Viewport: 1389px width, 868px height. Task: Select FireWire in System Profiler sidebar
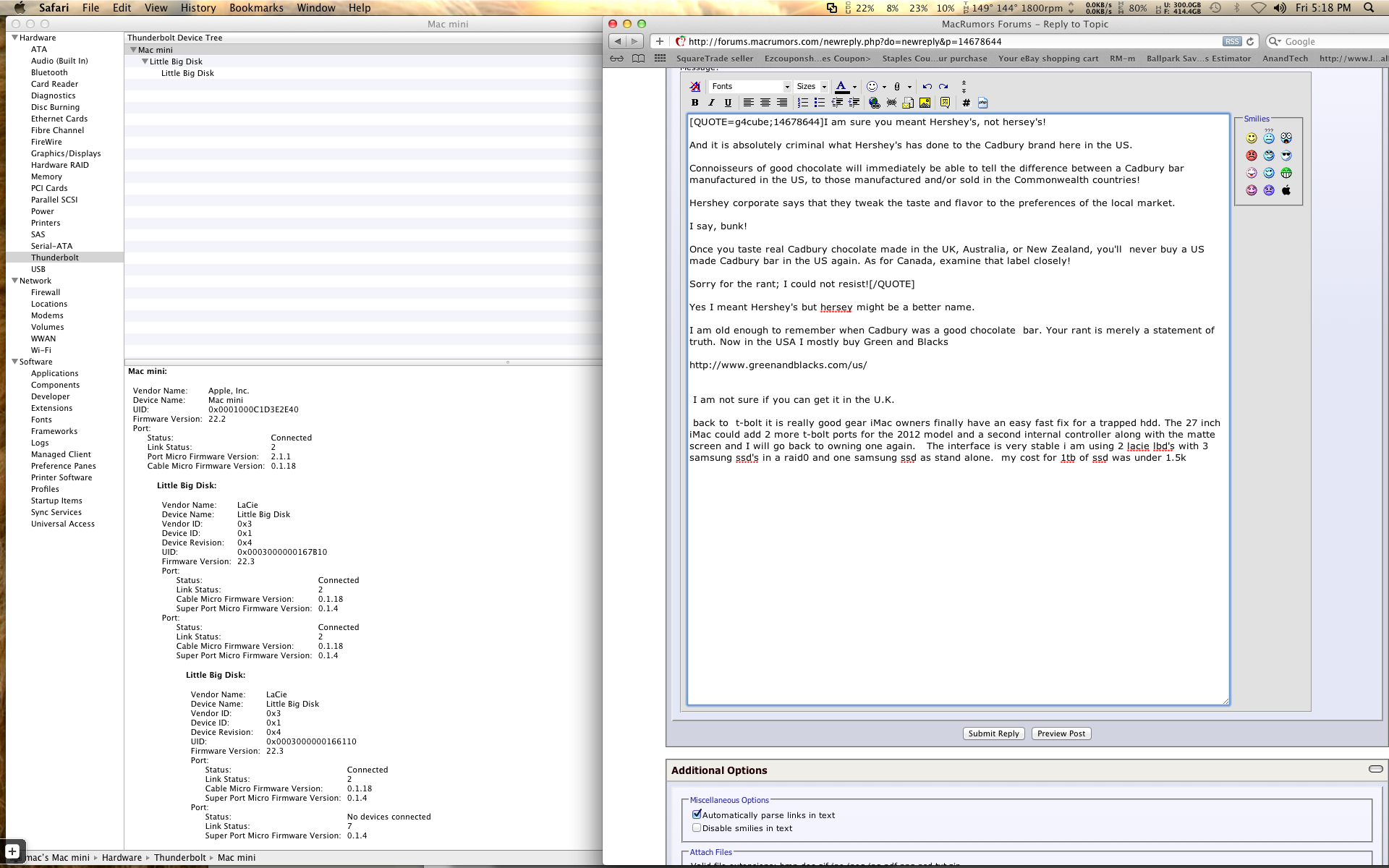tap(46, 142)
